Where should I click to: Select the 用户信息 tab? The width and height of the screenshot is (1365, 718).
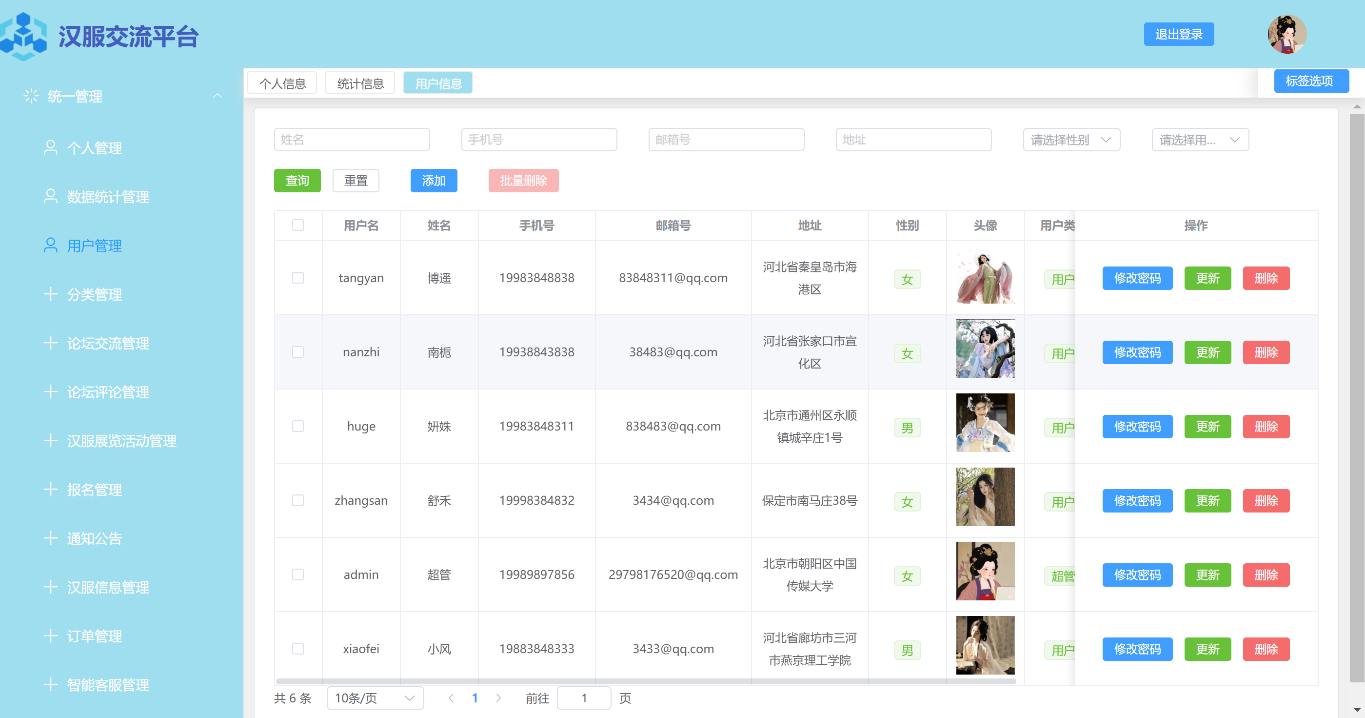pos(438,83)
